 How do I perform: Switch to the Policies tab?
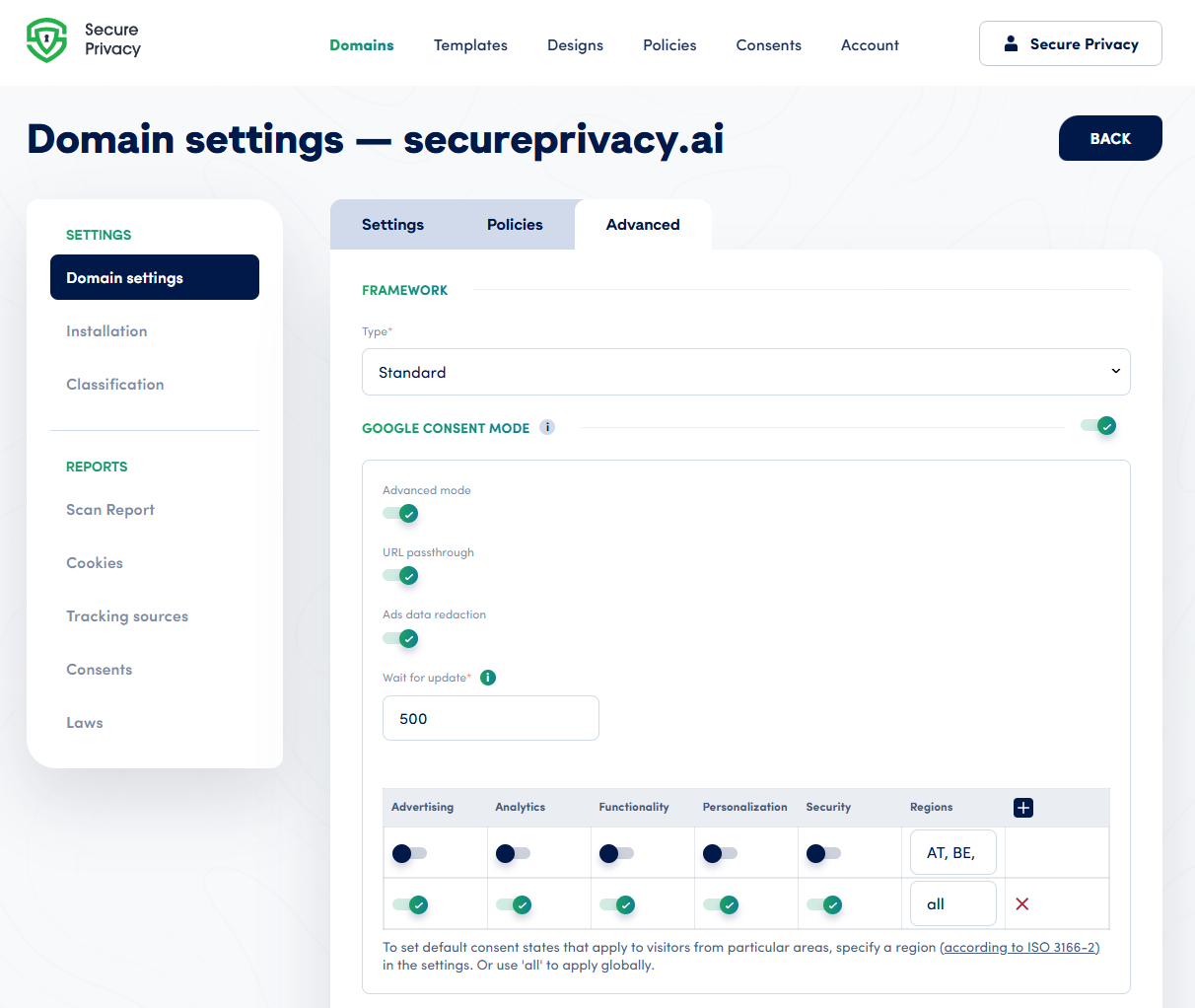click(x=514, y=224)
